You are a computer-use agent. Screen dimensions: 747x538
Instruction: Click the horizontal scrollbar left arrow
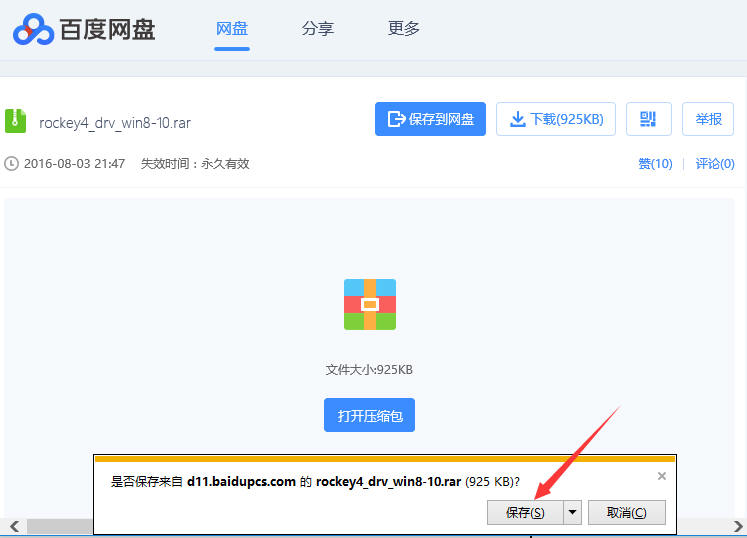pyautogui.click(x=14, y=527)
